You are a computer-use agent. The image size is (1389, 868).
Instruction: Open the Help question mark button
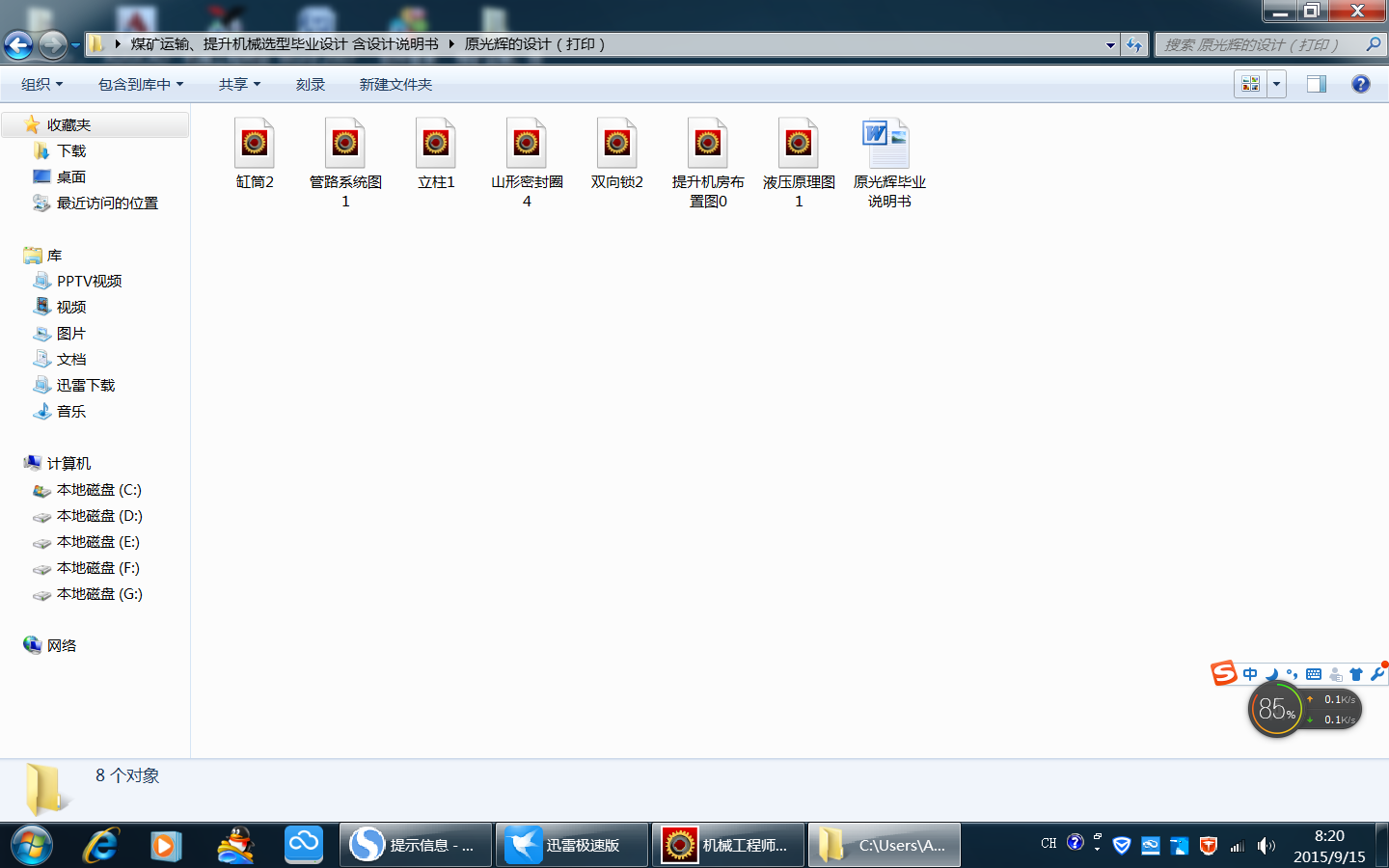1360,84
